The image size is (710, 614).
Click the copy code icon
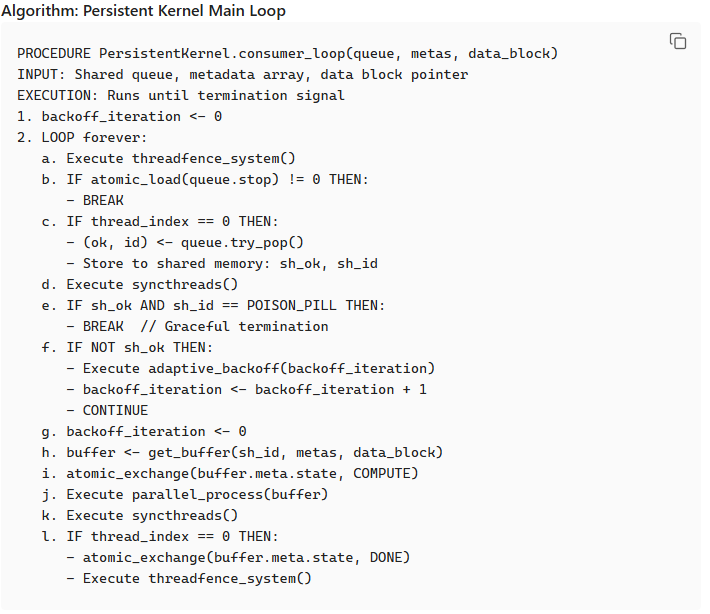coord(677,41)
